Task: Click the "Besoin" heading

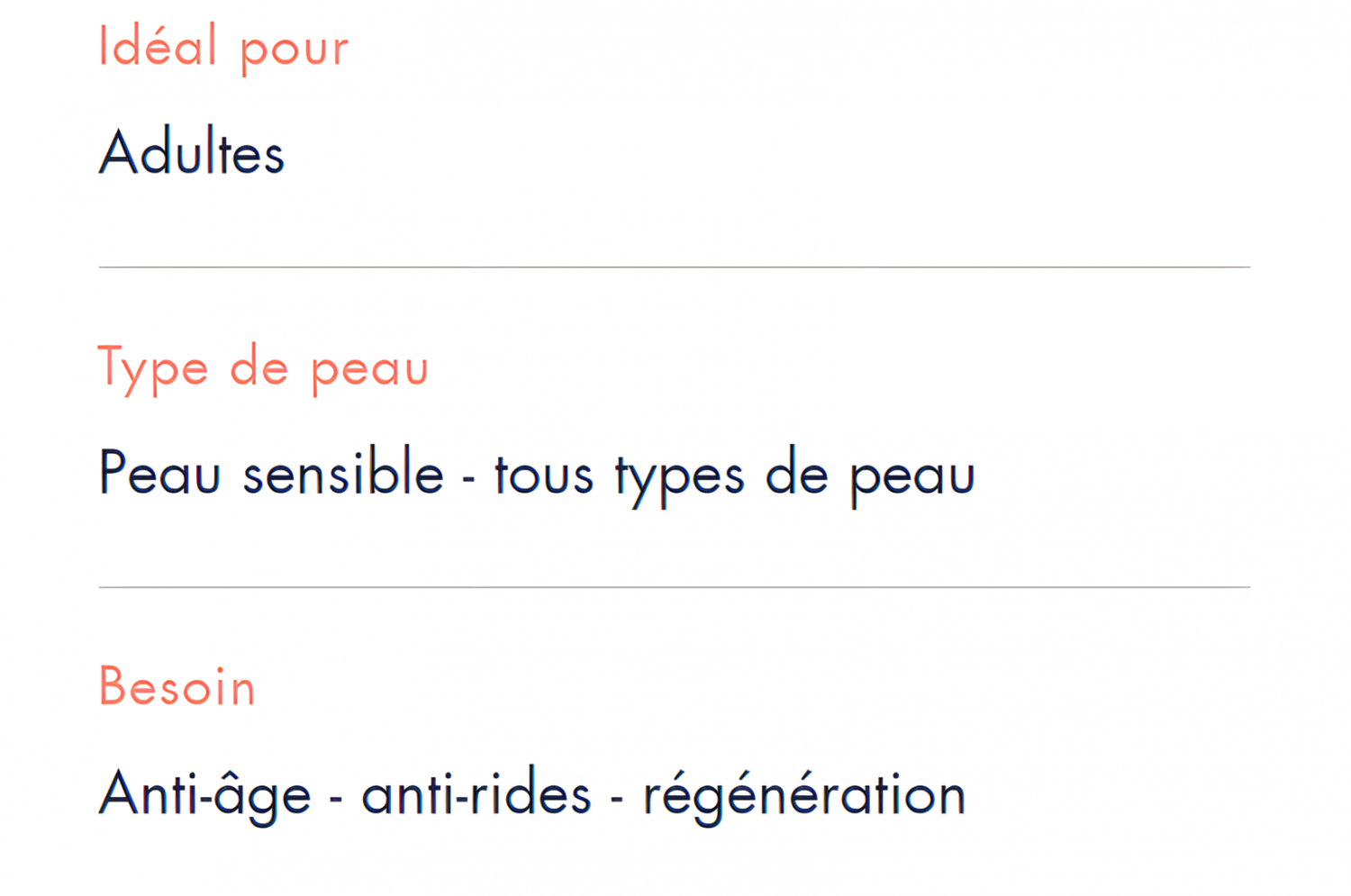Action: point(177,687)
